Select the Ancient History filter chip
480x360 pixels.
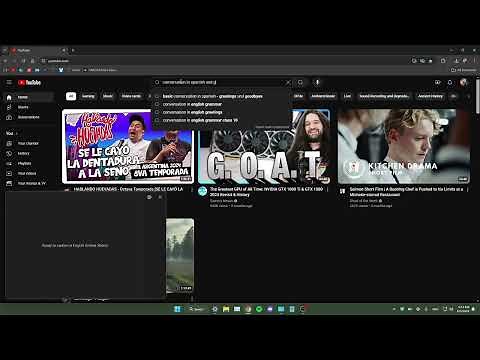[x=430, y=96]
